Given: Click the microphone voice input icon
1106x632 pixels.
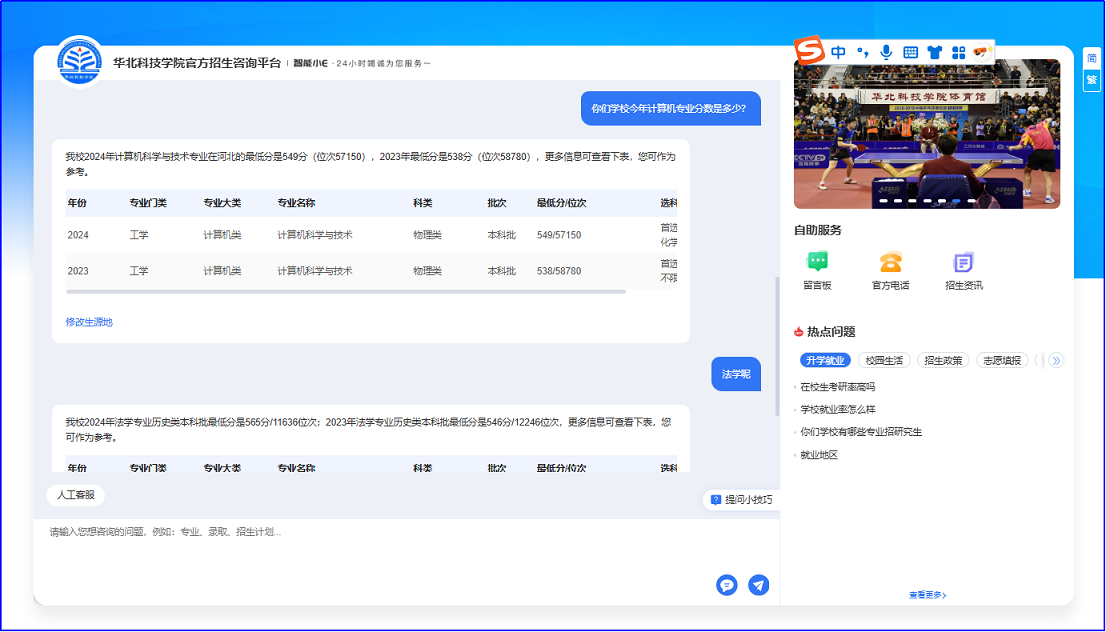Looking at the screenshot, I should tap(886, 52).
